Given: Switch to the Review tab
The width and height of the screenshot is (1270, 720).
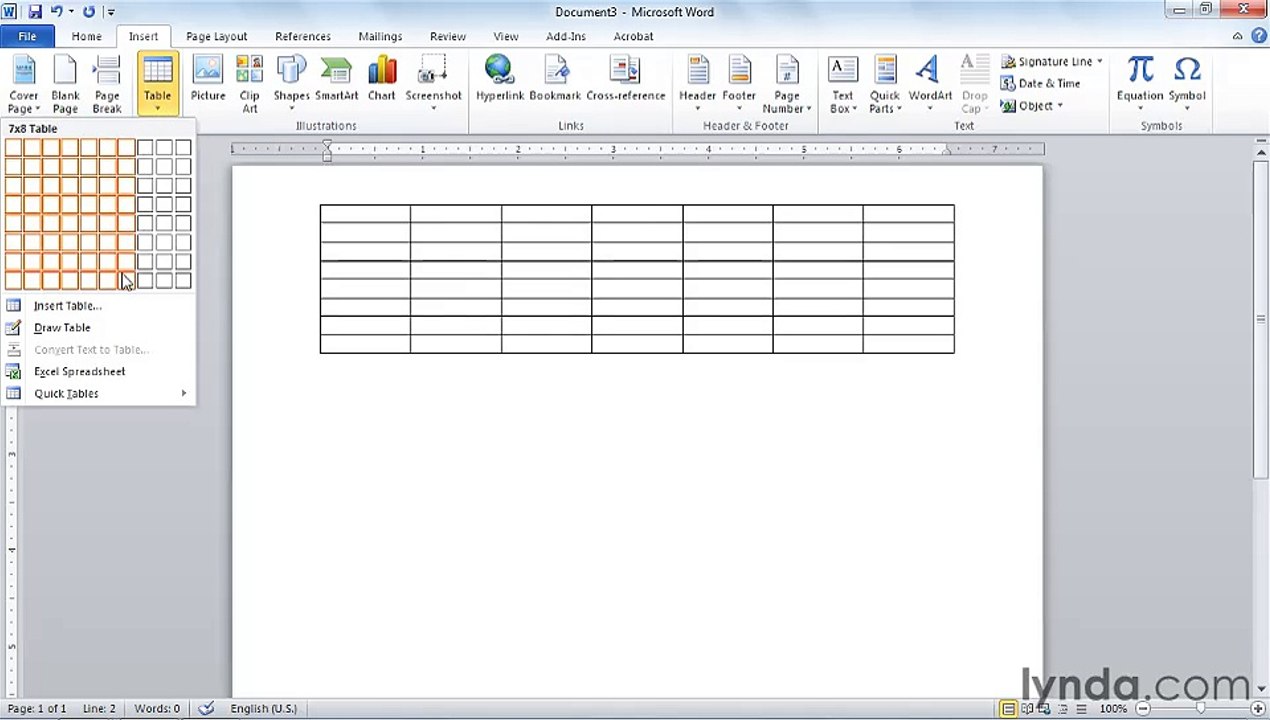Looking at the screenshot, I should tap(448, 36).
